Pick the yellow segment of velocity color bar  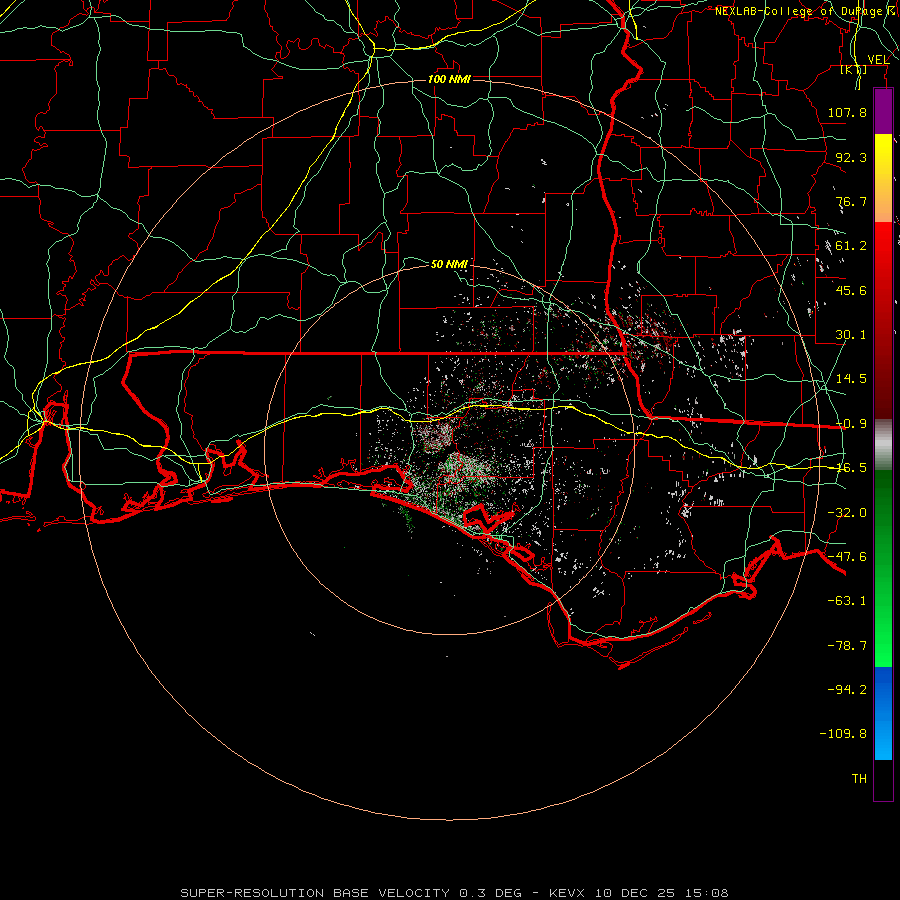click(x=883, y=158)
